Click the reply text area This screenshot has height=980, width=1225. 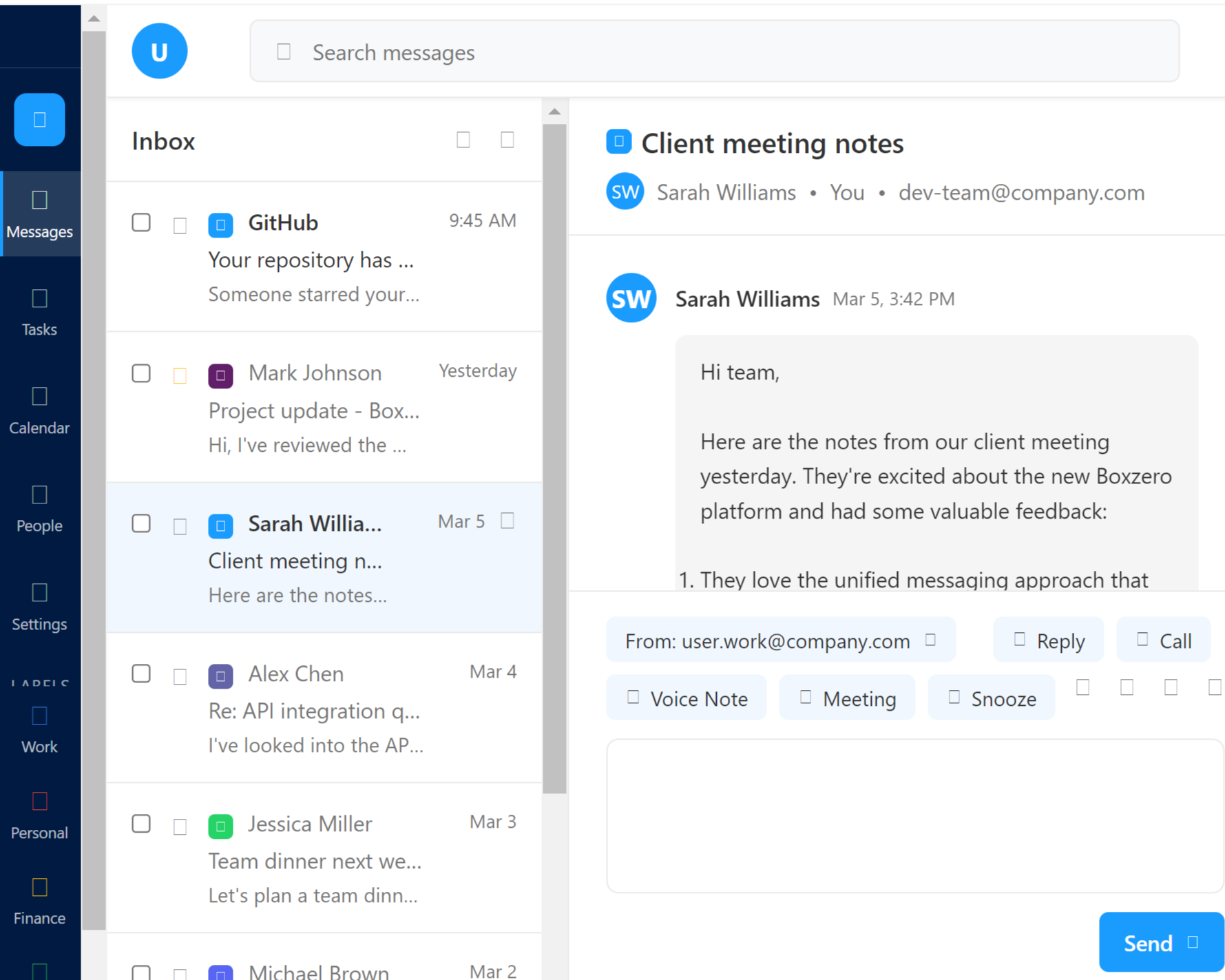pos(915,816)
